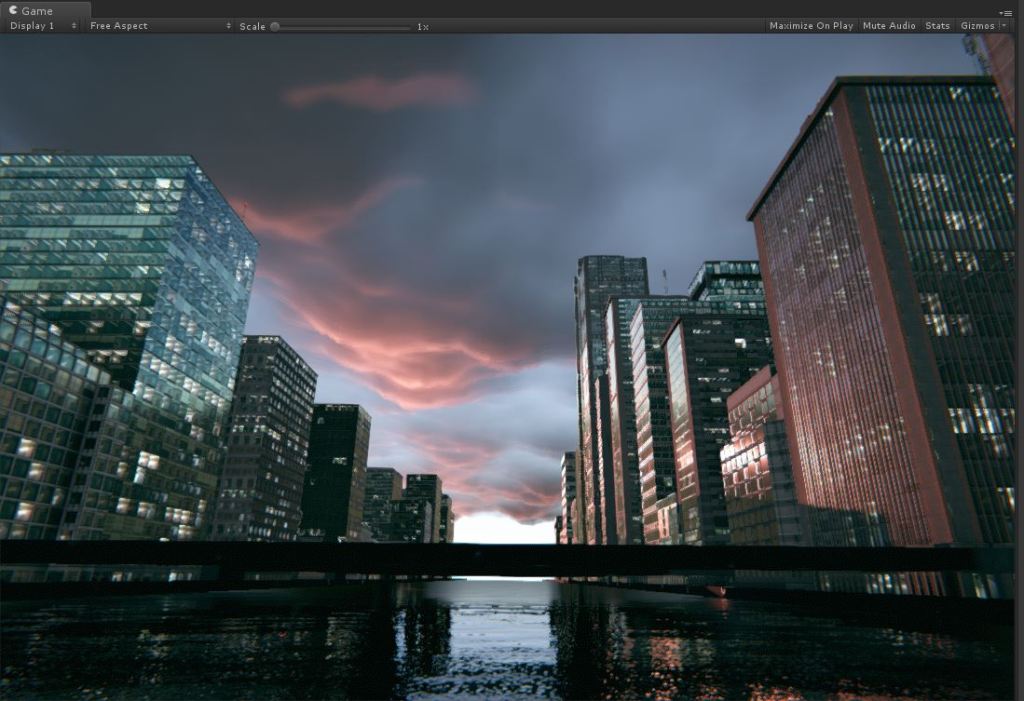Click the bright horizon between the buildings
Image resolution: width=1024 pixels, height=701 pixels.
point(503,528)
